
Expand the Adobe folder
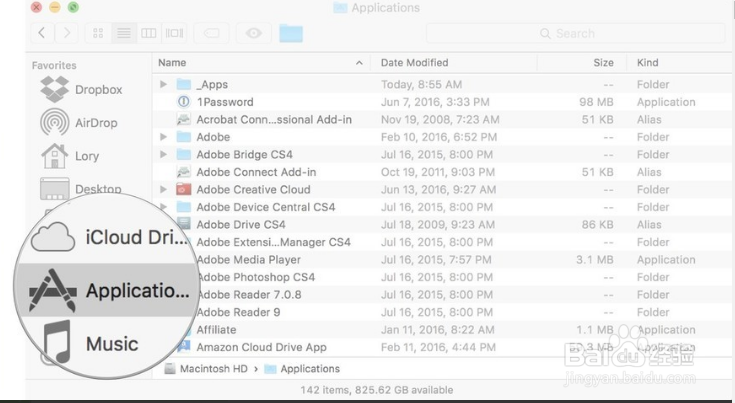(163, 137)
